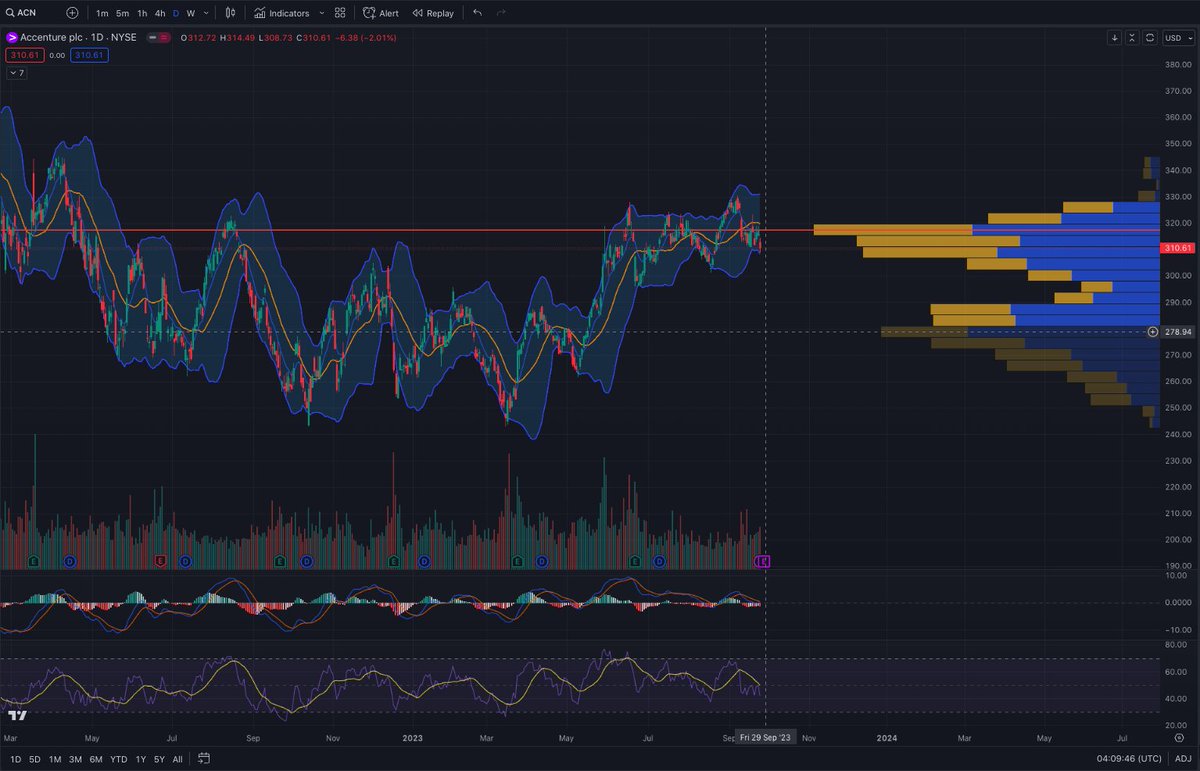This screenshot has height=771, width=1200.
Task: Set range to 1M
Action: point(55,758)
